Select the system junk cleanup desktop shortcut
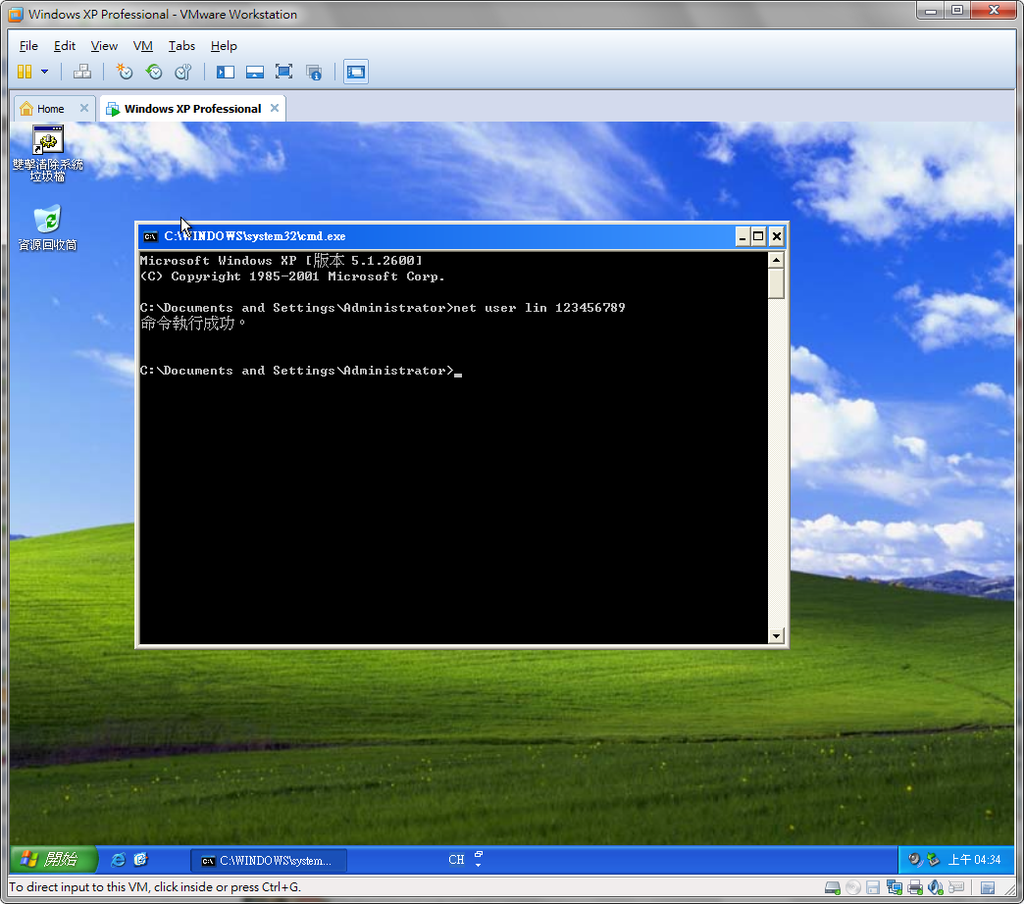Image resolution: width=1024 pixels, height=904 pixels. tap(48, 153)
